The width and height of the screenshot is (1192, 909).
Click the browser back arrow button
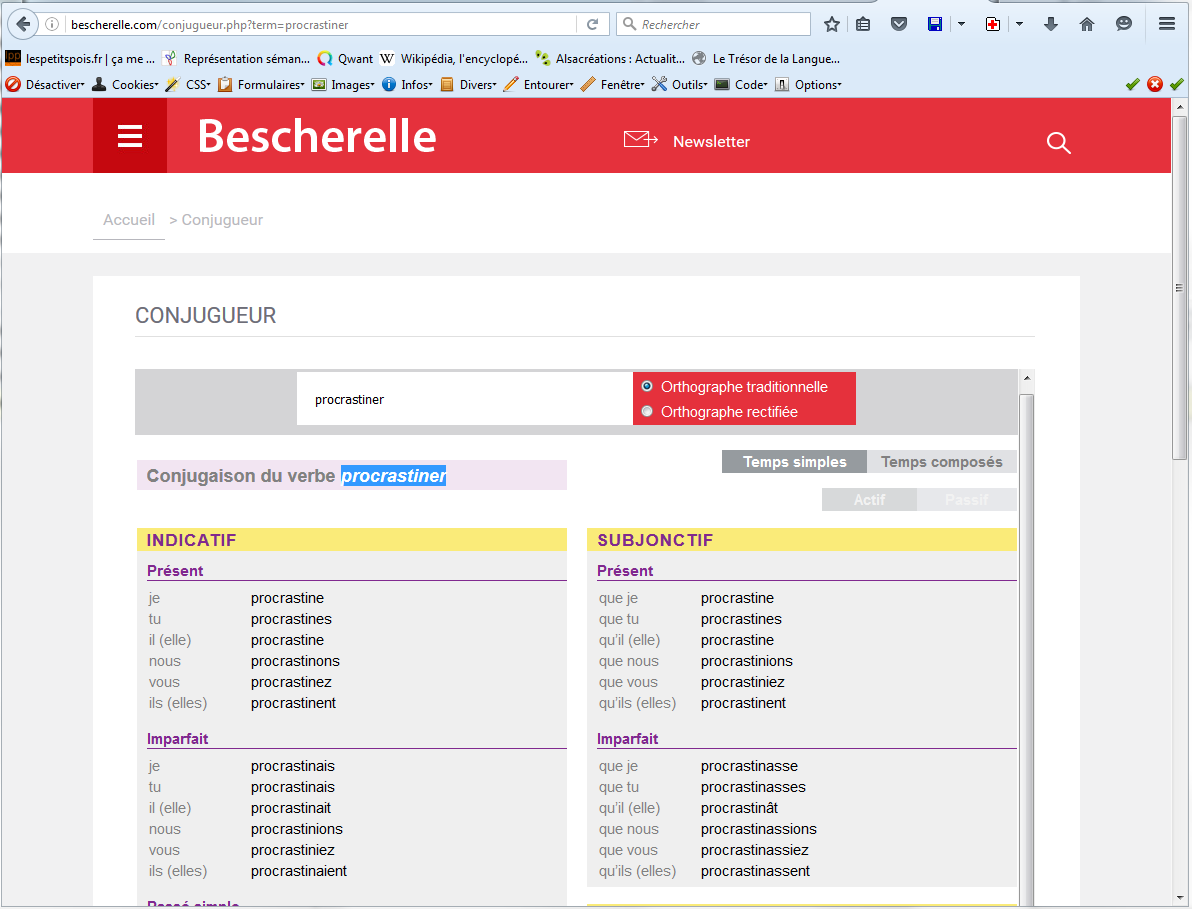pyautogui.click(x=22, y=24)
